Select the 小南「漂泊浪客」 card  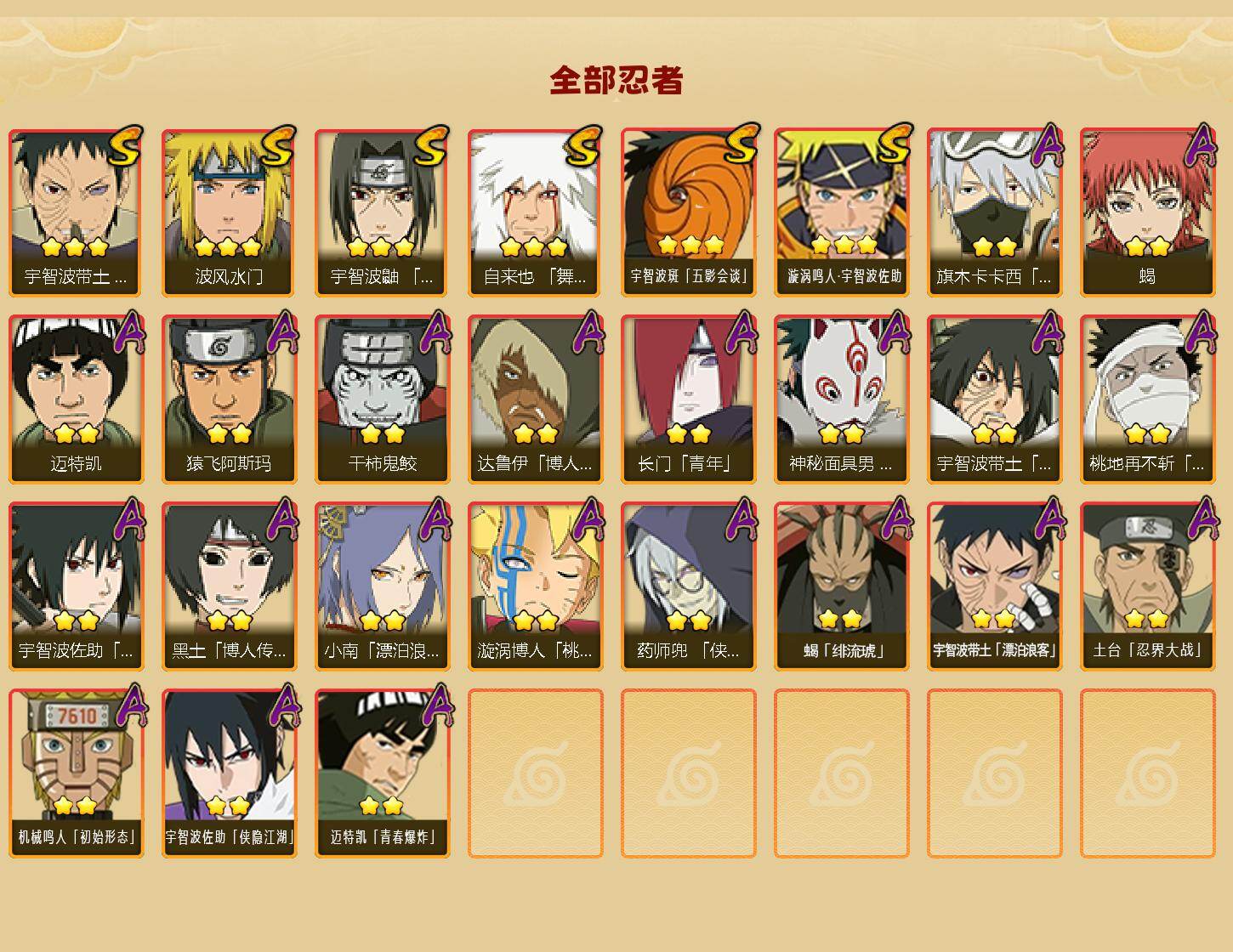coord(382,586)
